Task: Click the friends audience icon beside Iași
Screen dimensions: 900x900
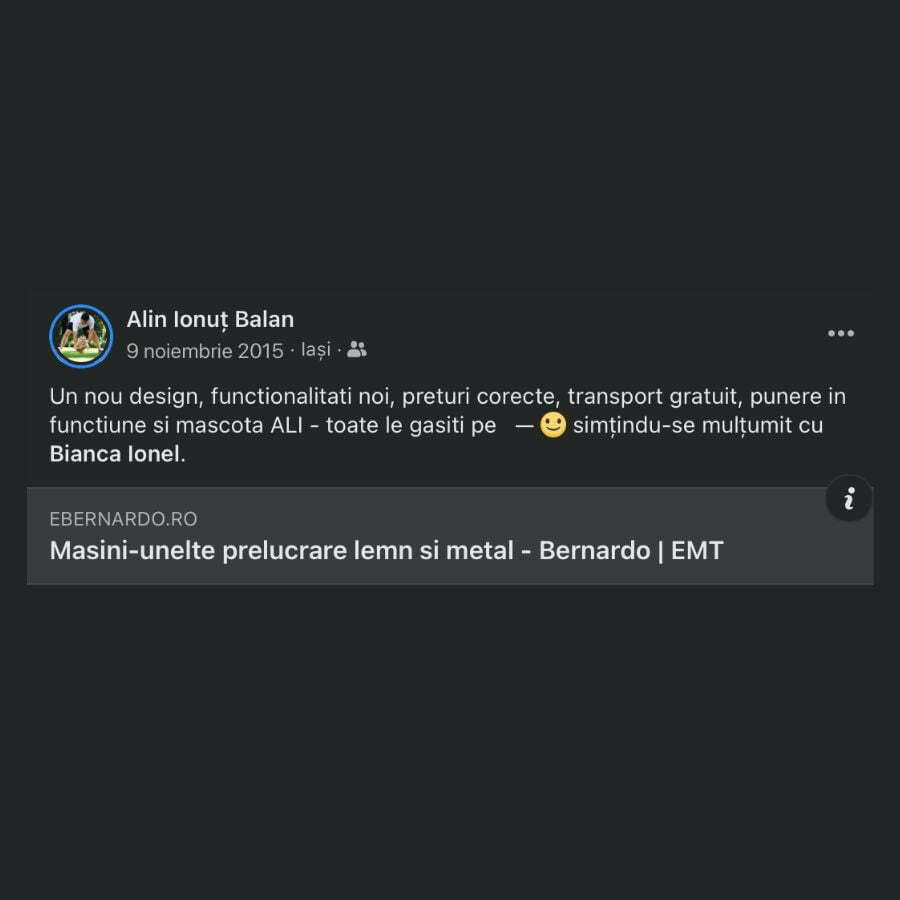Action: [x=356, y=349]
